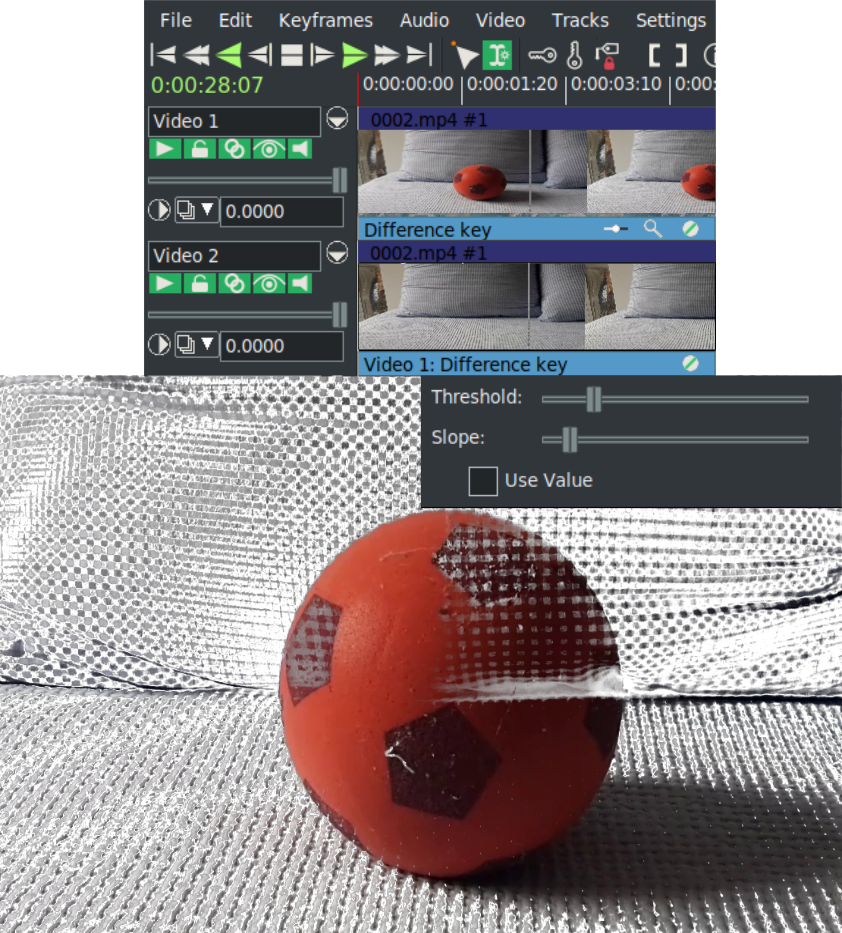
Task: Expand the Video 2 track options menu
Action: [x=337, y=254]
